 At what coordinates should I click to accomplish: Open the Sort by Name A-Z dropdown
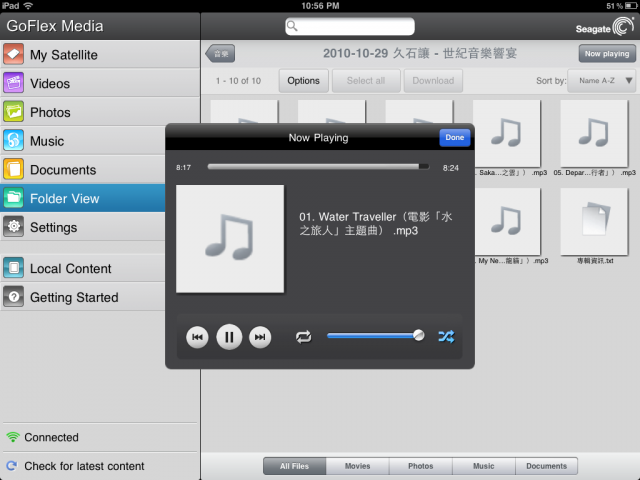click(602, 81)
